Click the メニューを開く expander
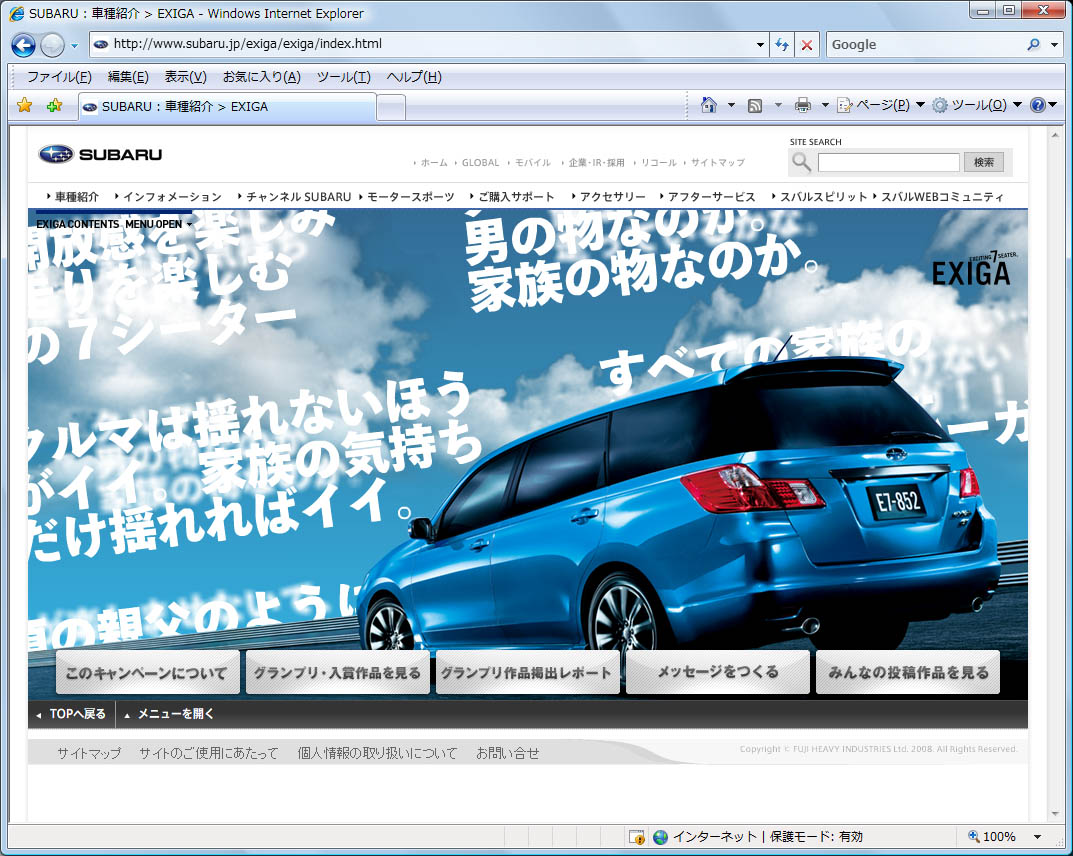Viewport: 1073px width, 856px height. pyautogui.click(x=169, y=714)
